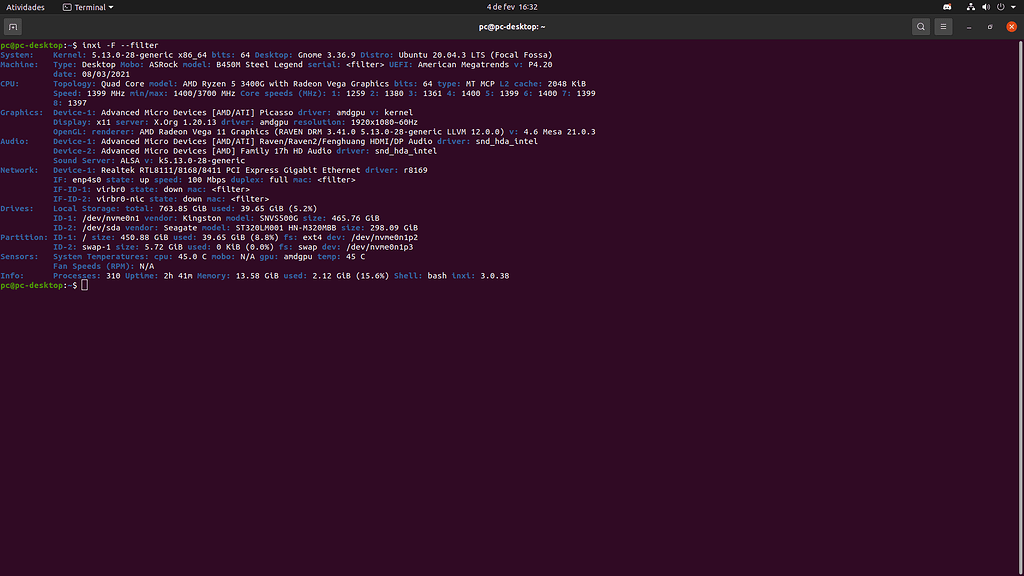Click the 'r8169' driver text
Screen dimensions: 1024x576
pyautogui.click(x=415, y=170)
